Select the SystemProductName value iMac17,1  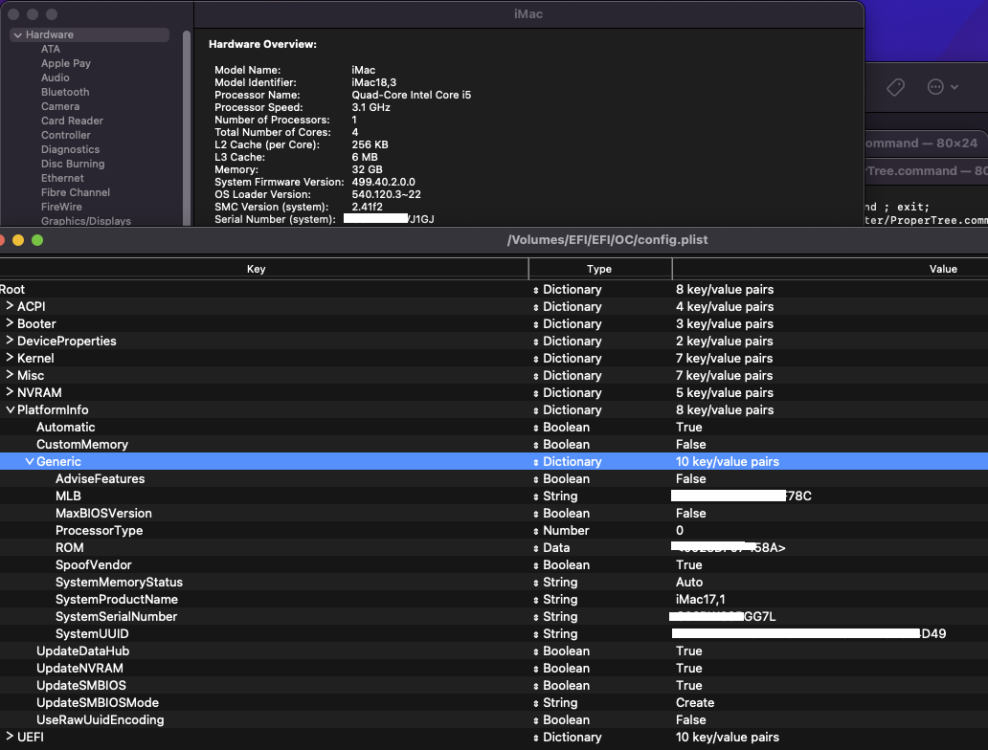tap(700, 599)
